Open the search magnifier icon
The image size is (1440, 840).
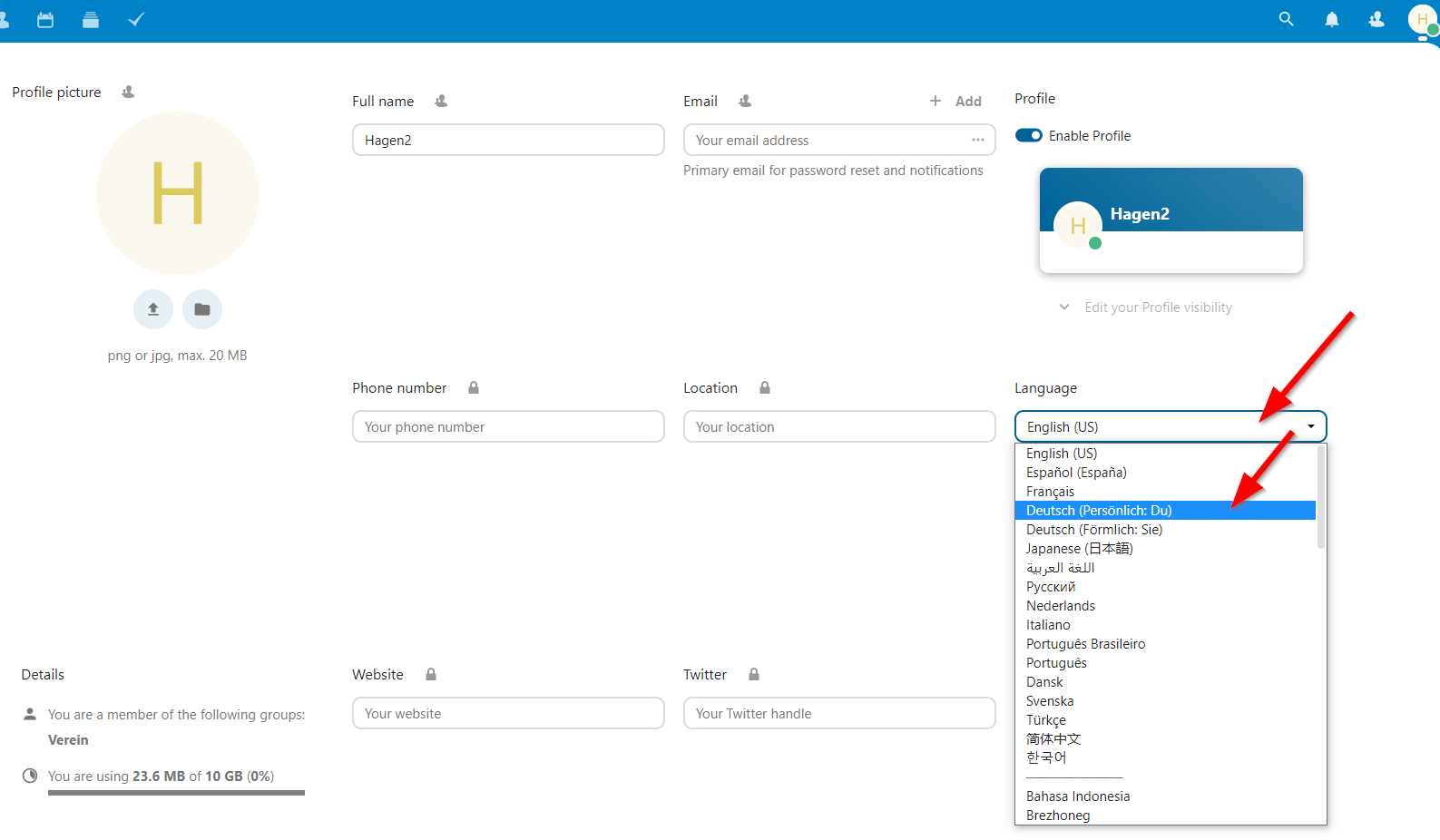1286,19
